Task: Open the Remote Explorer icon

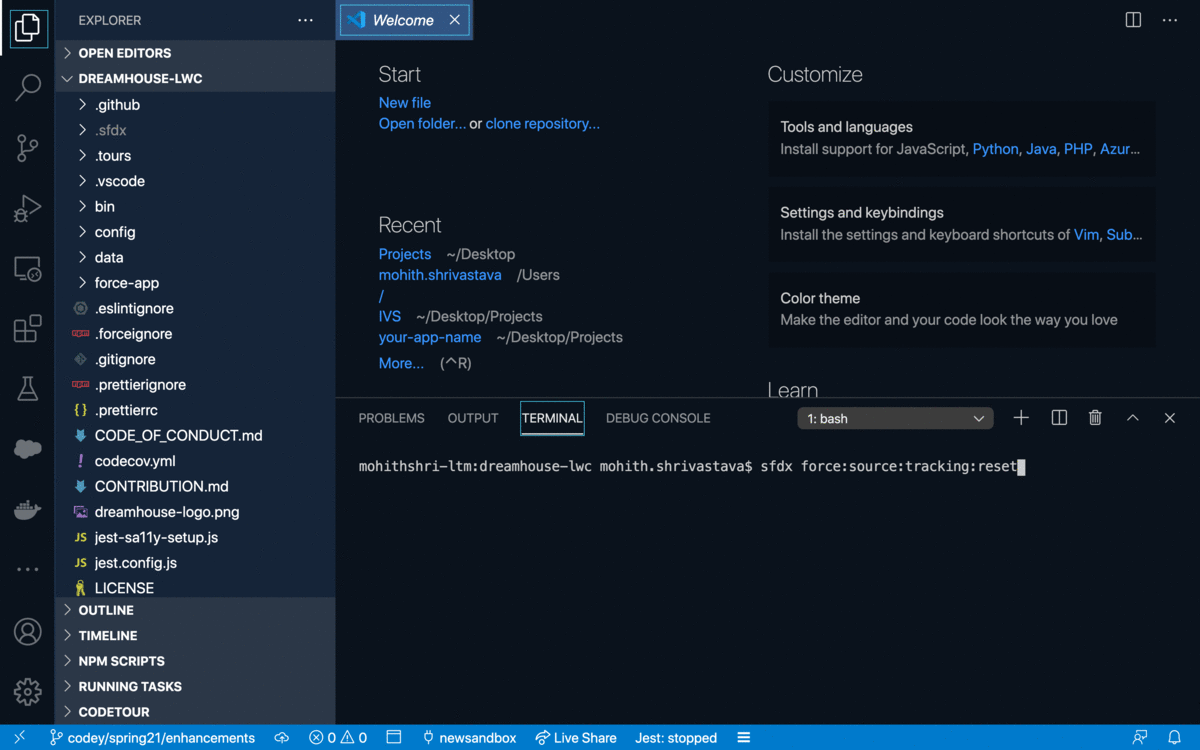Action: pyautogui.click(x=28, y=269)
